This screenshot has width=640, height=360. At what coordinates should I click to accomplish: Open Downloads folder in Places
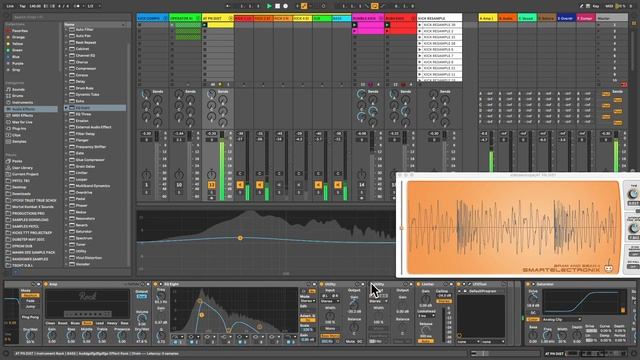coord(21,194)
